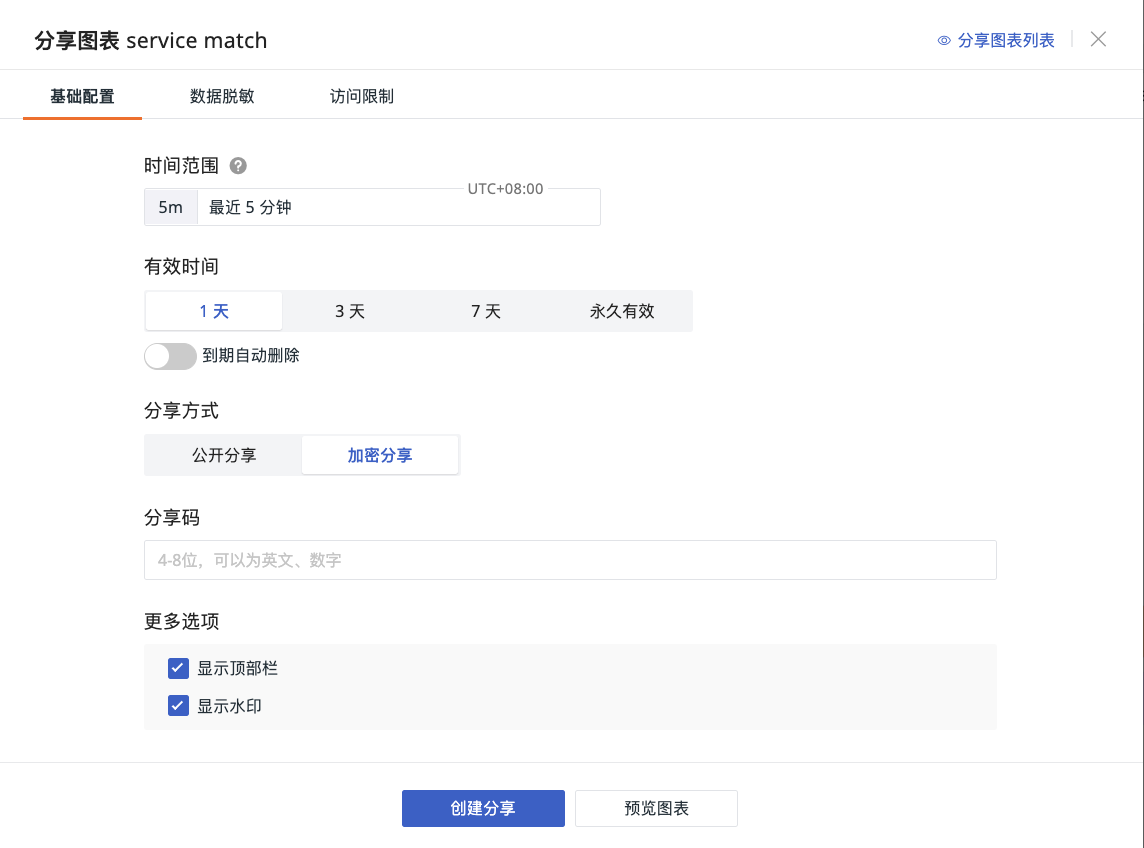Select 公开分享 sharing method
Image resolution: width=1144 pixels, height=848 pixels.
click(x=224, y=455)
